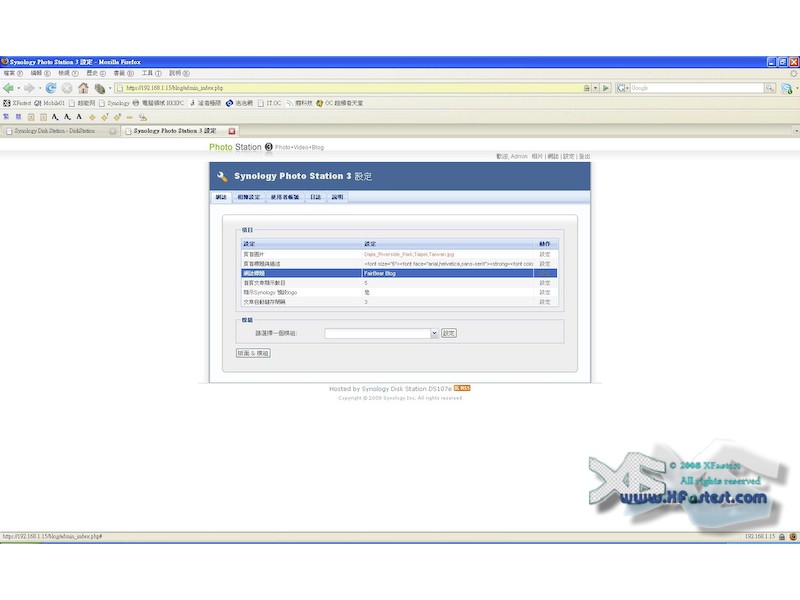Select the 使用者帳號 settings tab
This screenshot has height=600, width=800.
pyautogui.click(x=285, y=197)
